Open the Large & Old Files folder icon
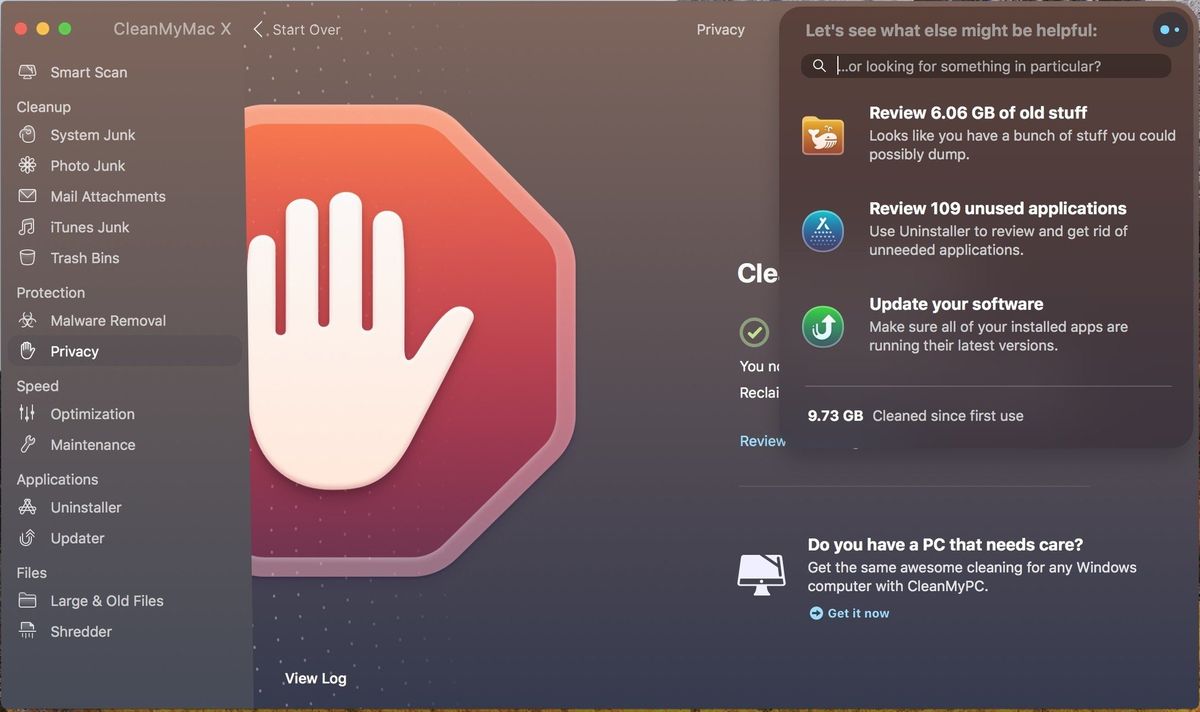The width and height of the screenshot is (1200, 712). (x=28, y=601)
